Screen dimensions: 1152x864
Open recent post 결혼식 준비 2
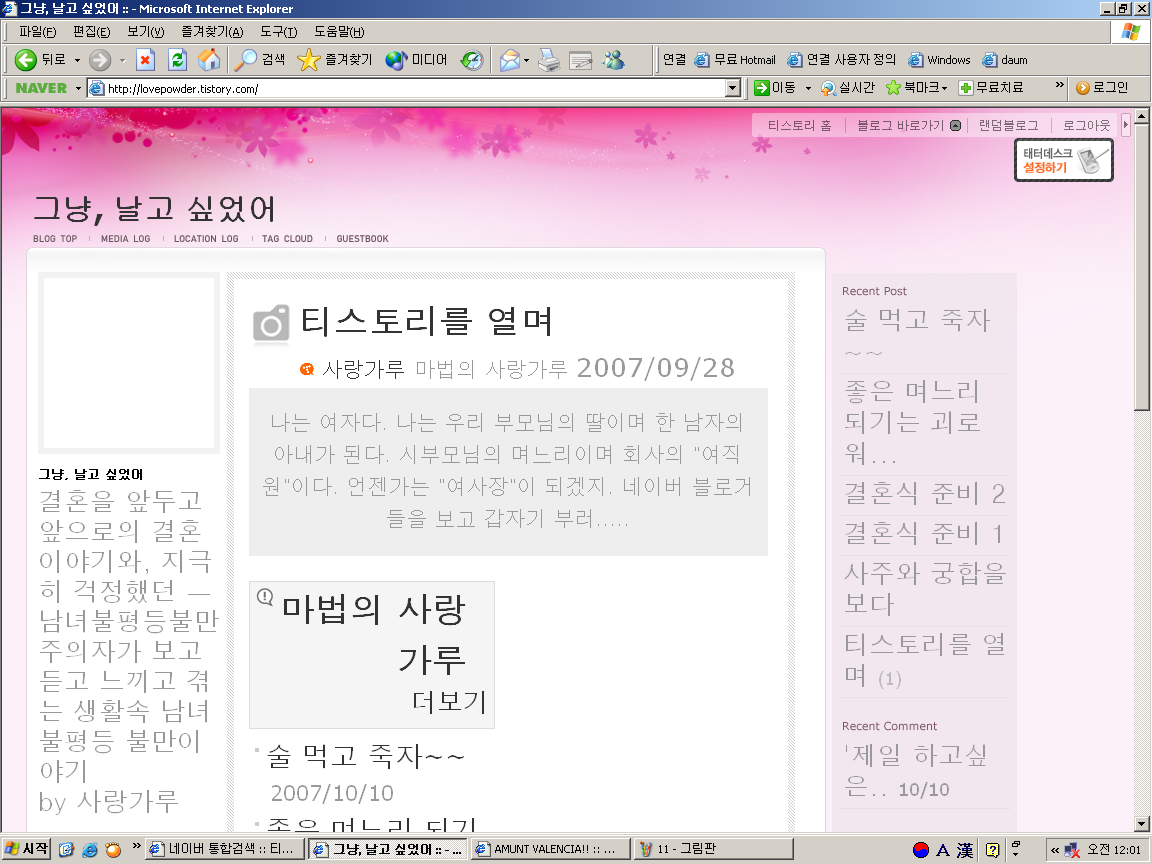coord(924,494)
